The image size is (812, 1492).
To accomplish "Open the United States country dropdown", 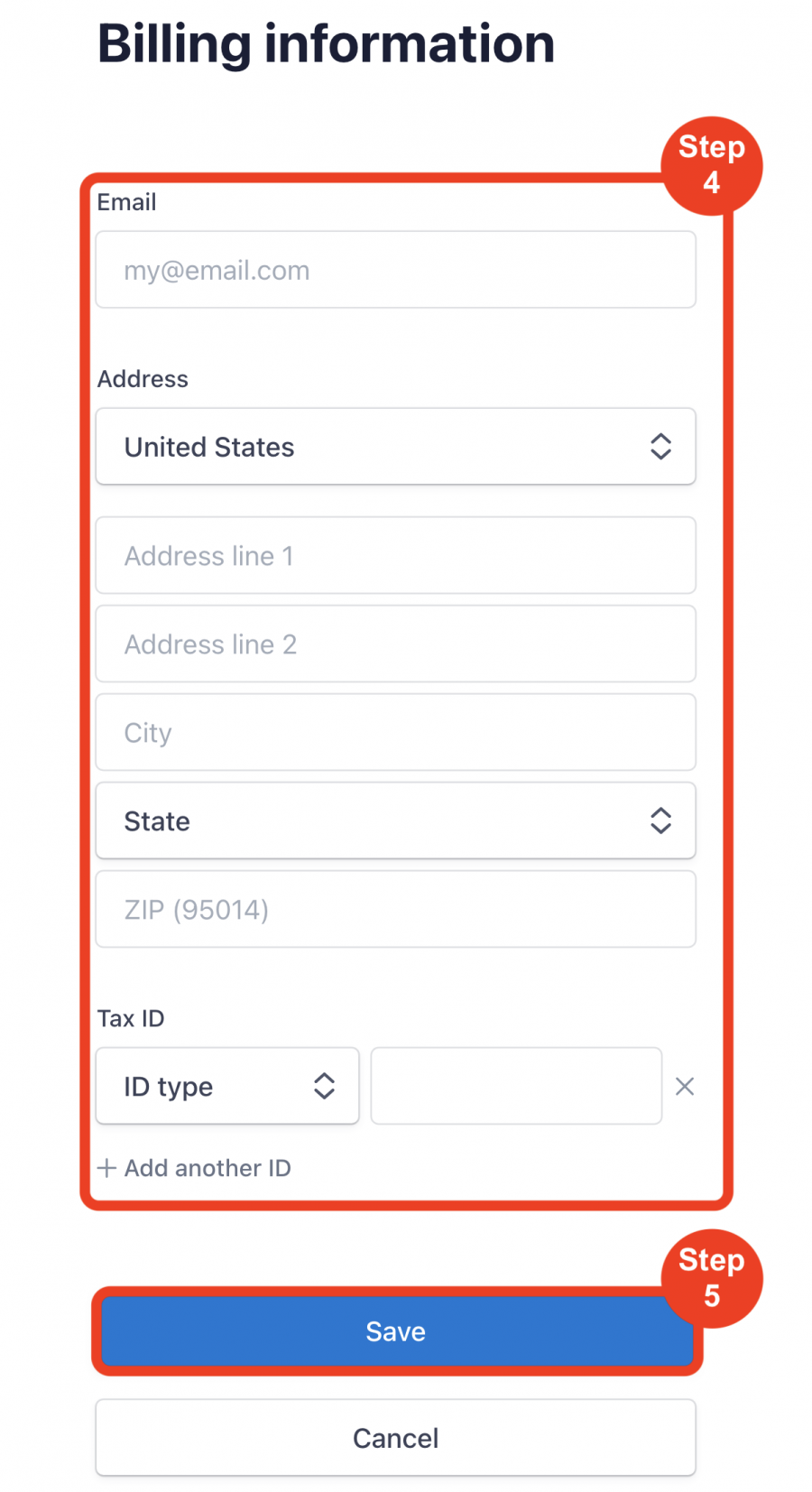I will click(x=395, y=447).
